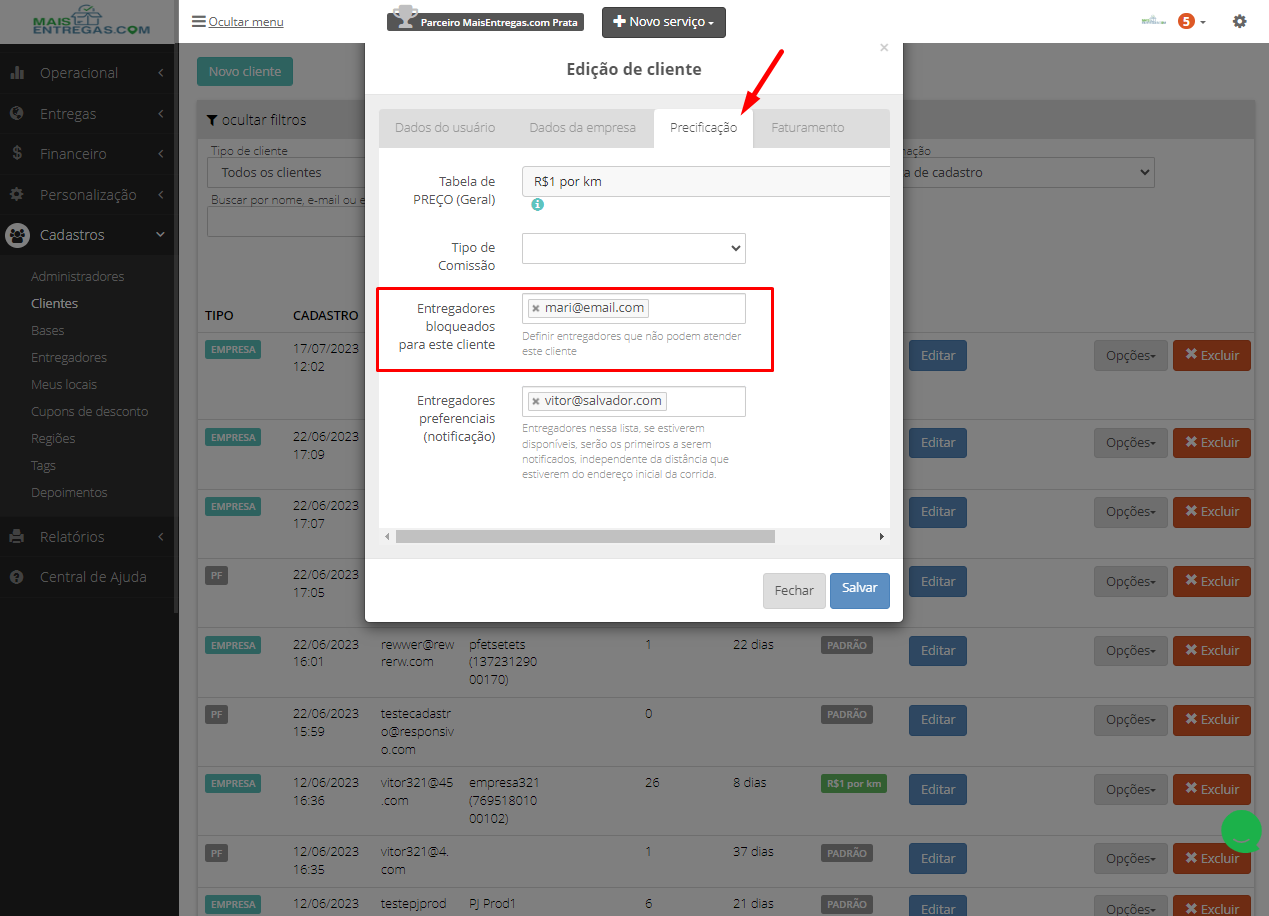The width and height of the screenshot is (1269, 916).
Task: Close the Edição de cliente dialog with X
Action: pos(883,47)
